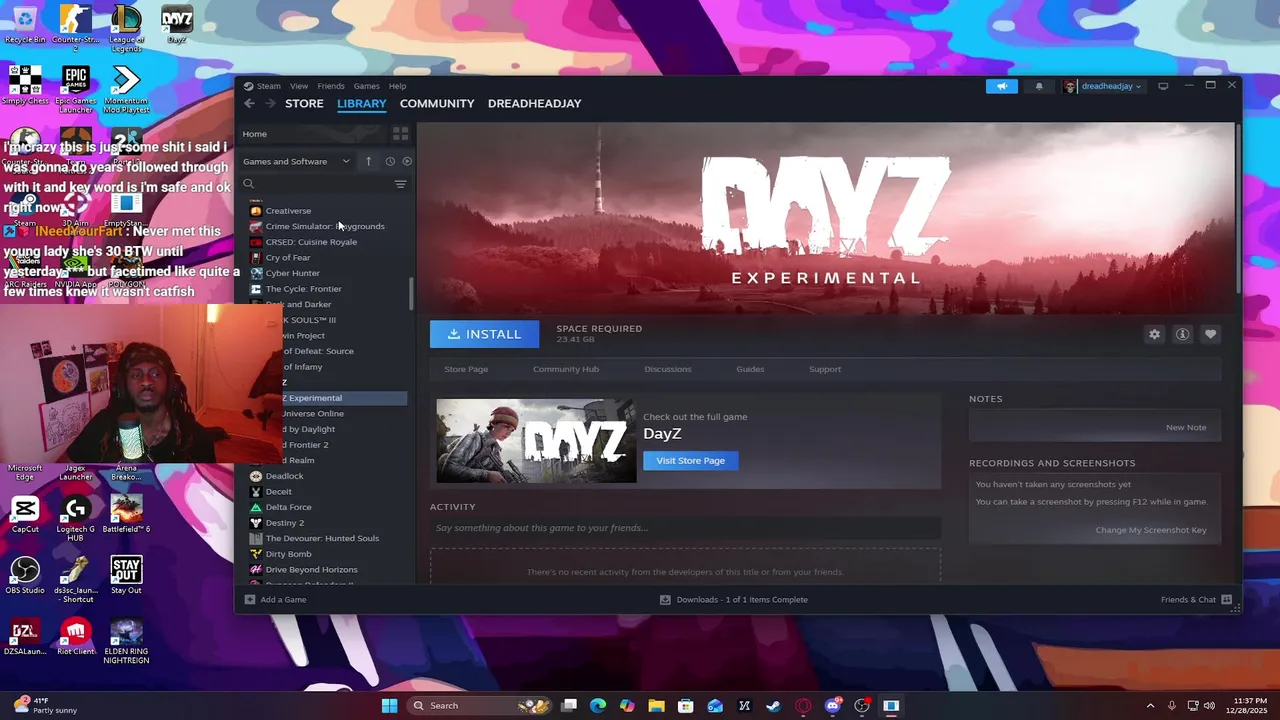Viewport: 1280px width, 720px height.
Task: Go forward with the Steam forward arrow
Action: pyautogui.click(x=270, y=104)
